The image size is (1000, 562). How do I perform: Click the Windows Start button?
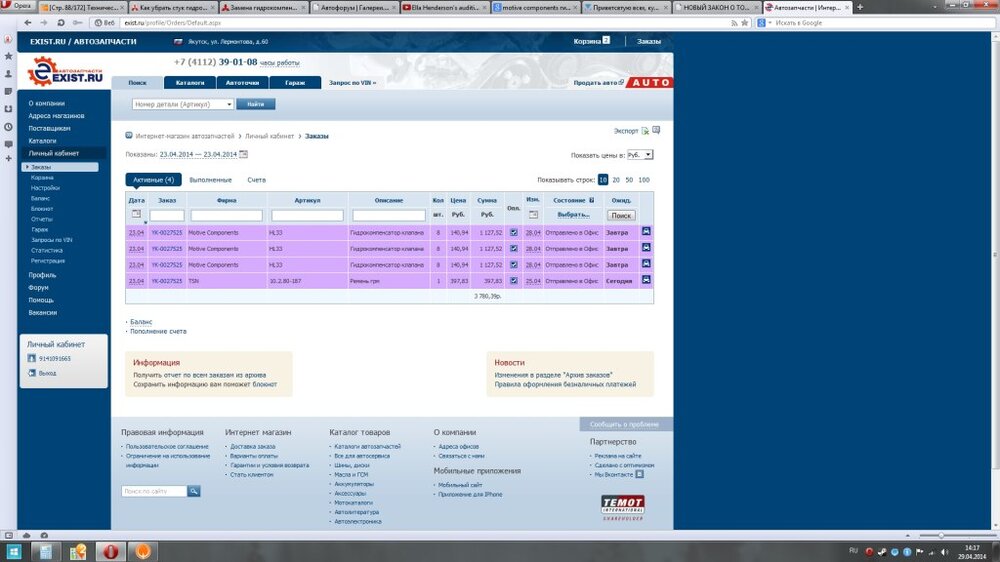14,551
